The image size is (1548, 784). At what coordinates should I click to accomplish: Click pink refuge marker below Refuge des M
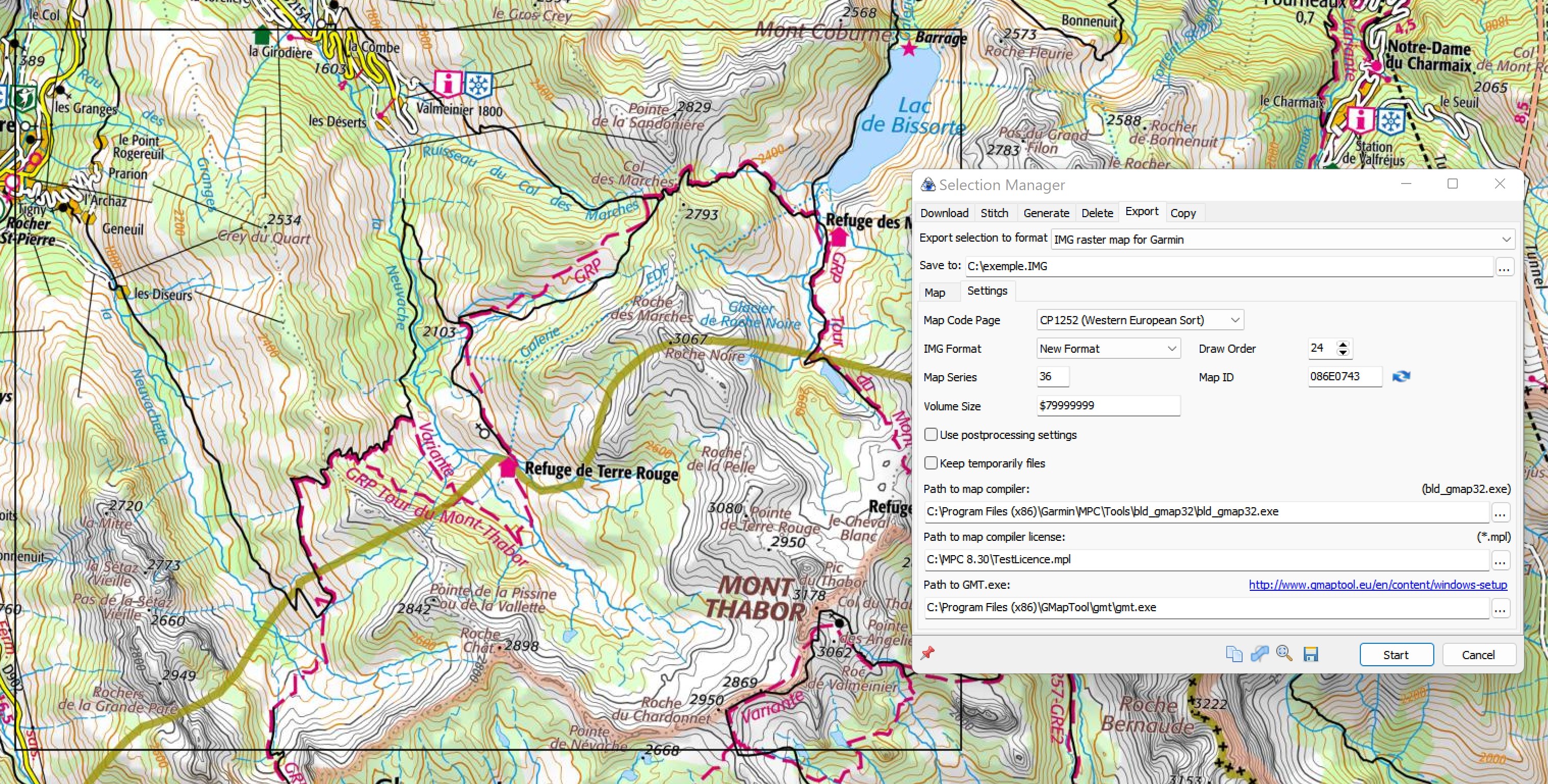838,238
